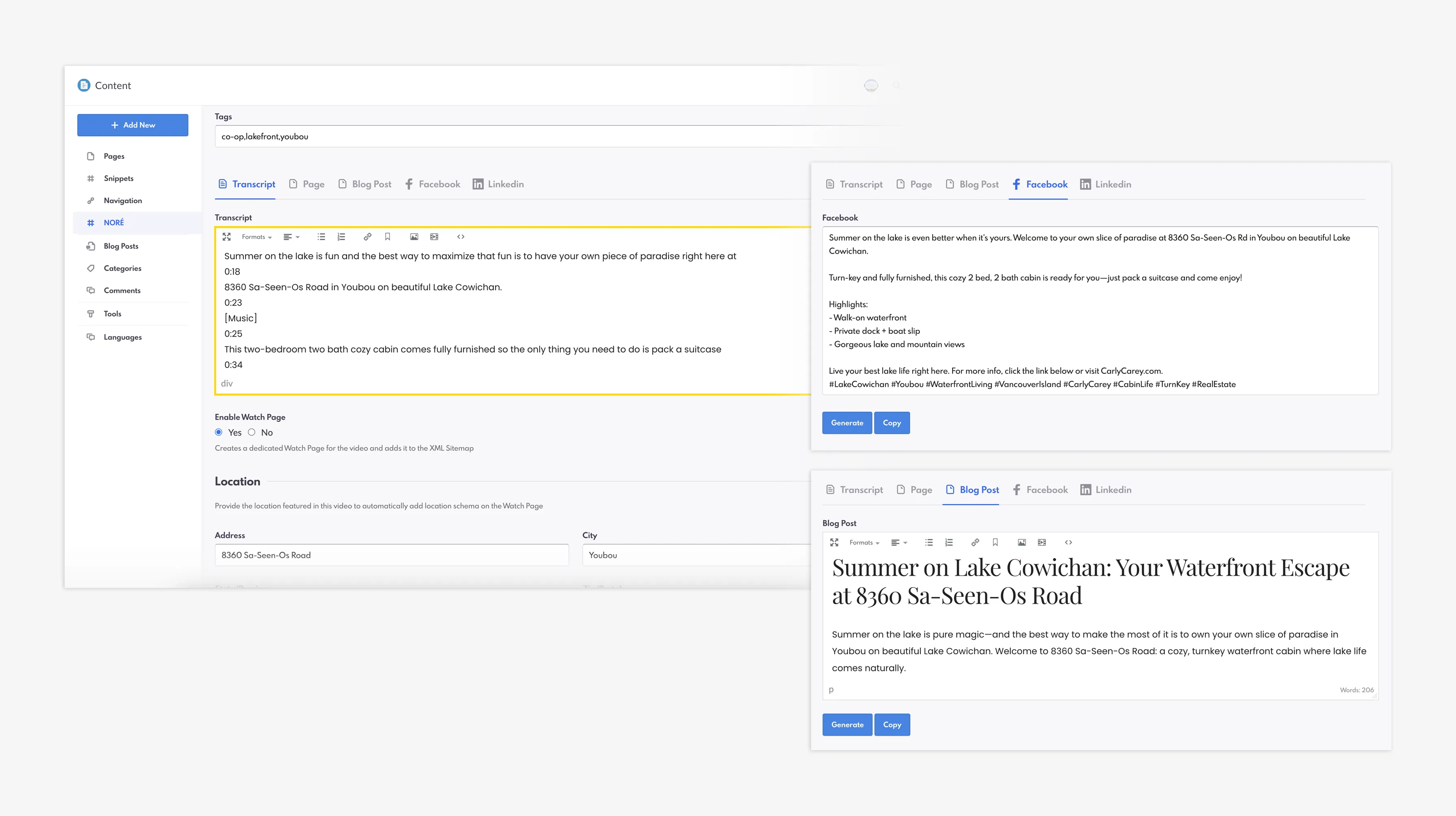This screenshot has width=1456, height=816.
Task: Select Page tab in the Facebook panel
Action: coord(914,184)
